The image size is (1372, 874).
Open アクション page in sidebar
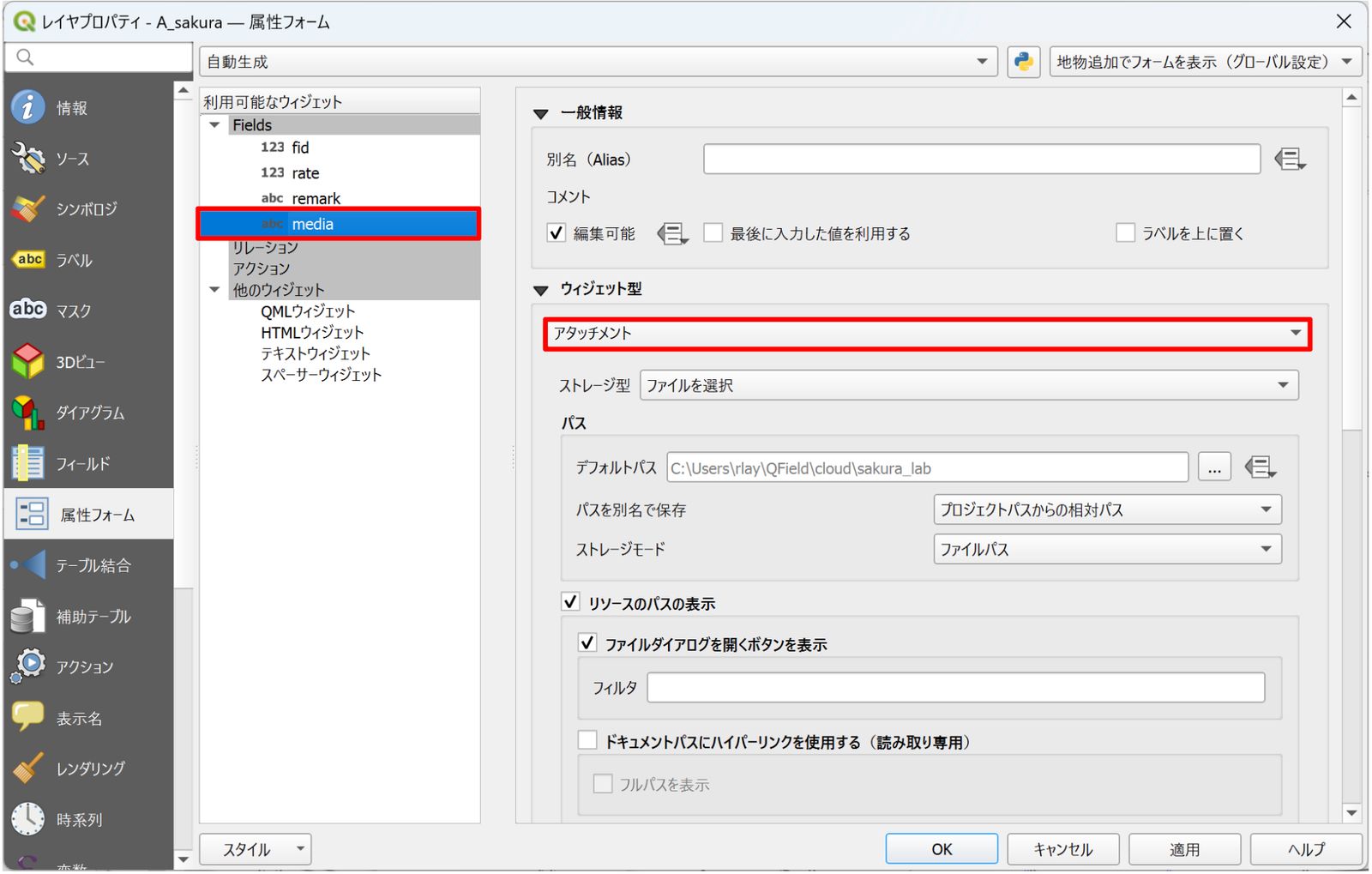tap(28, 666)
